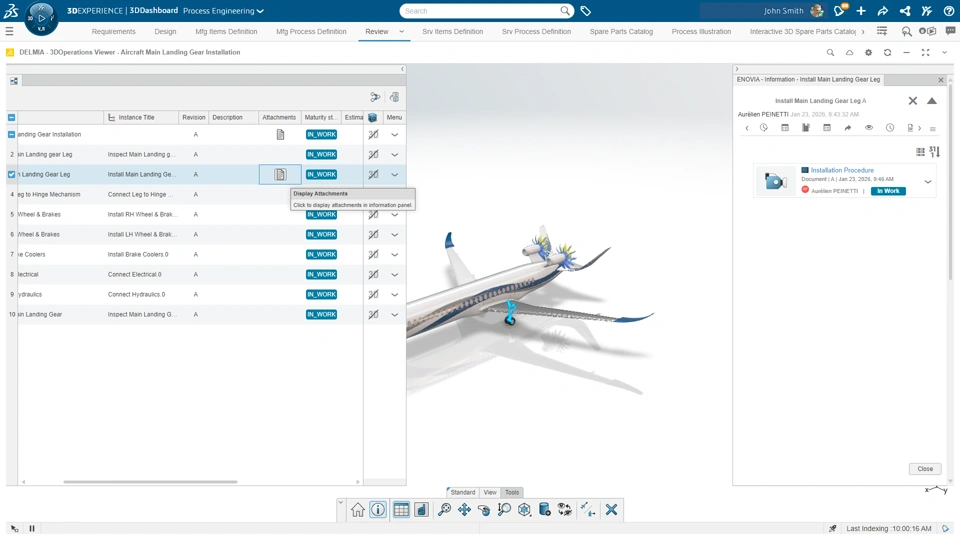Expand menu chevron on Install Brake Coolers row
Viewport: 960px width, 540px height.
(x=394, y=255)
